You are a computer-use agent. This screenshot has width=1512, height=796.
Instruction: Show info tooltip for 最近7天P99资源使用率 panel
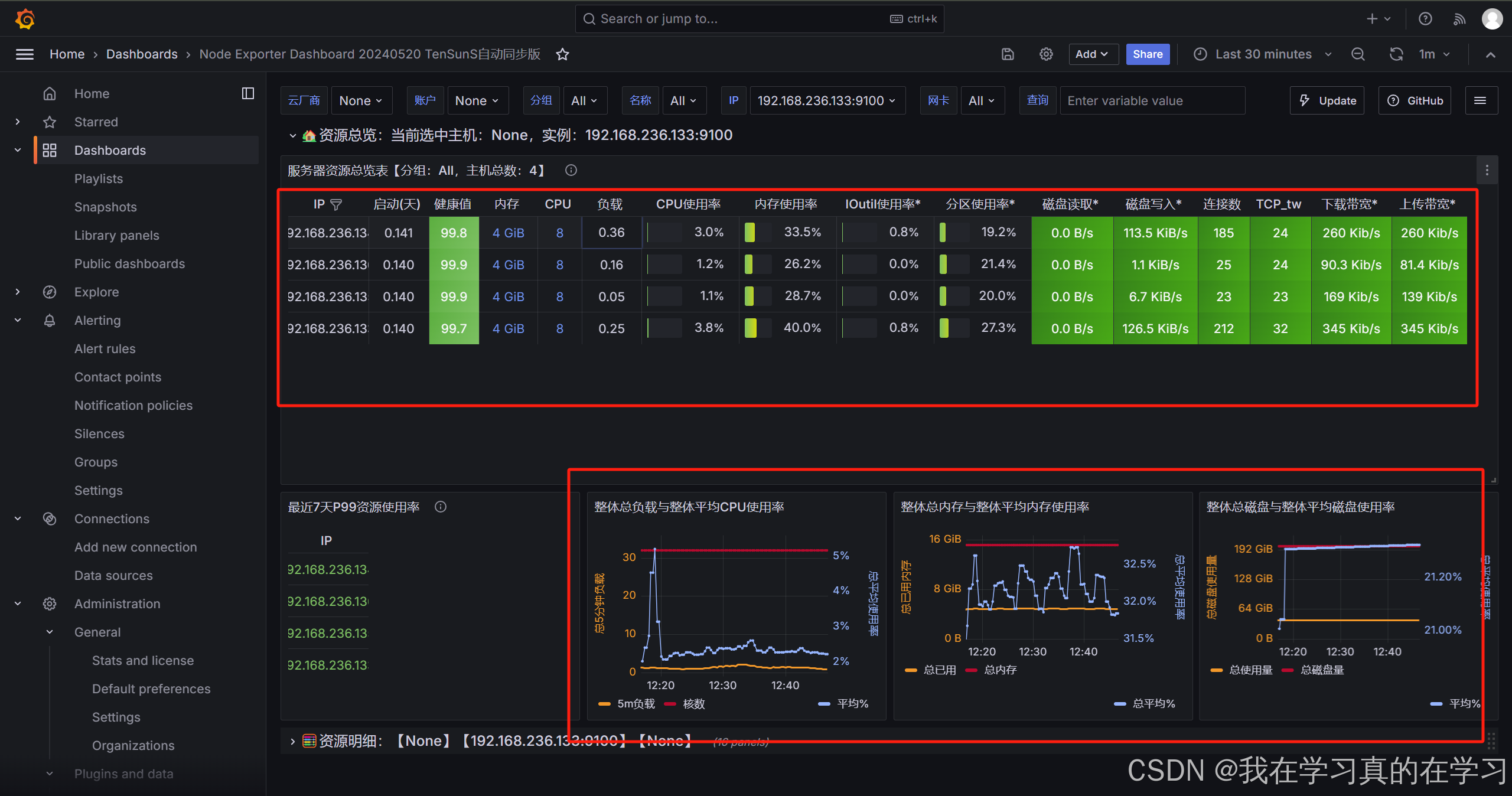tap(441, 507)
